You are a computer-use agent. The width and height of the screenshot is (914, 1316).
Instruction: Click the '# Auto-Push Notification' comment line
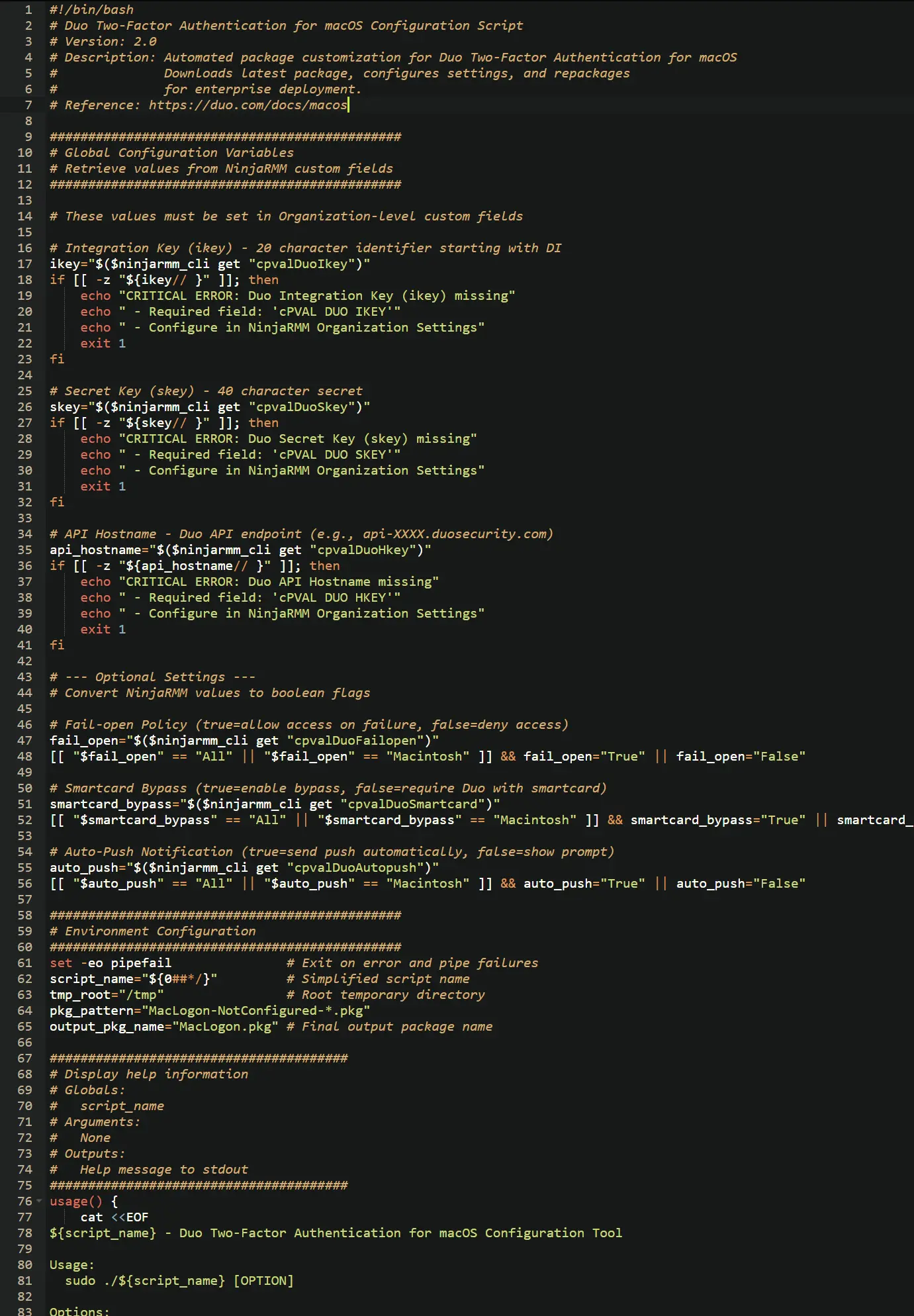point(332,851)
